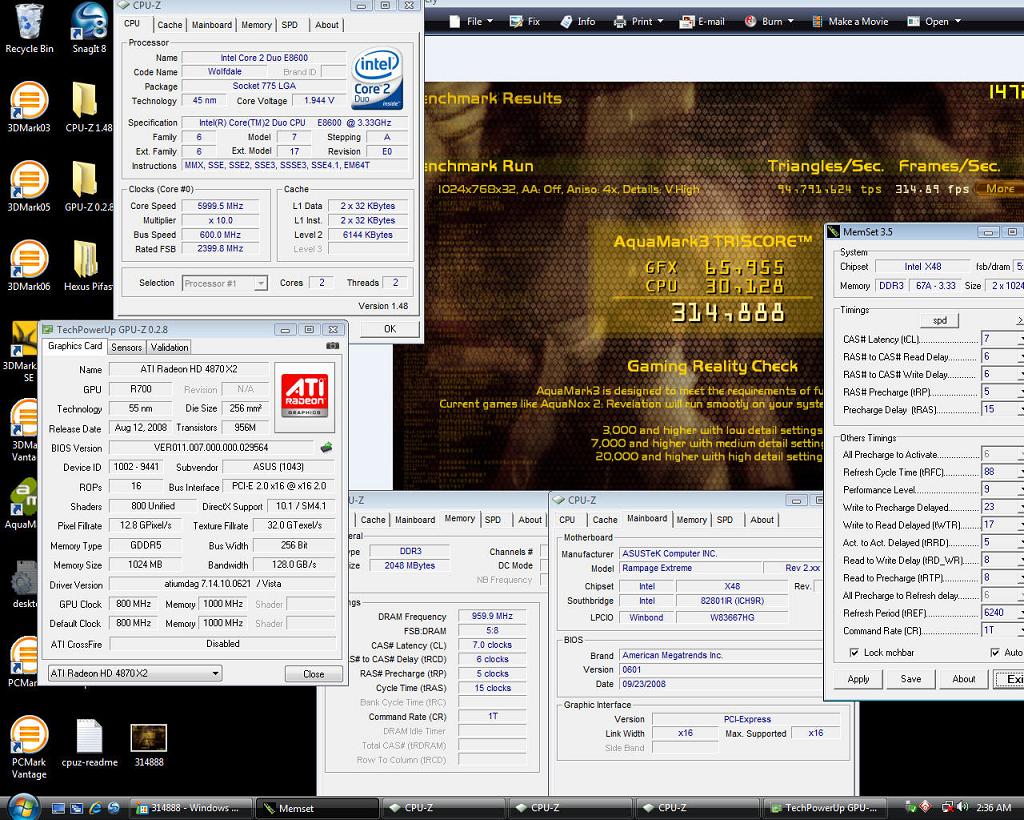This screenshot has height=820, width=1024.
Task: Toggle the Auto checkbox in MemSet
Action: pyautogui.click(x=995, y=652)
